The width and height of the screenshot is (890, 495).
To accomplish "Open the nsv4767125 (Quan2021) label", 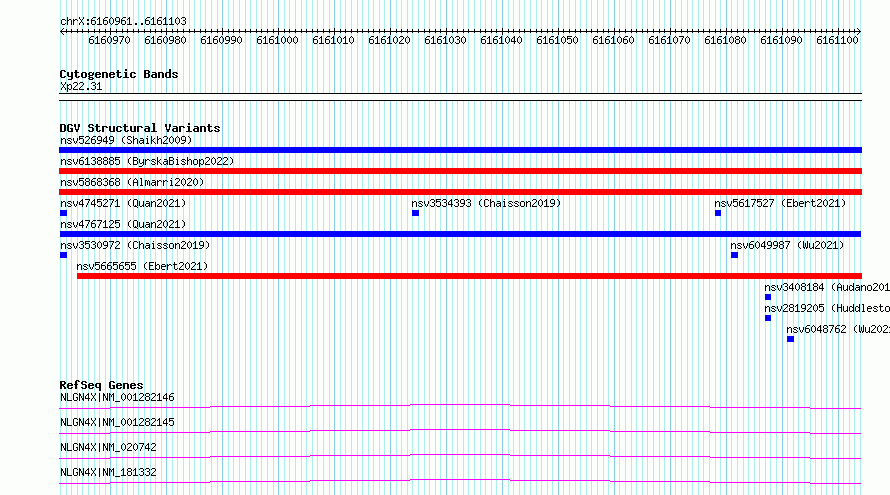I will (x=123, y=224).
